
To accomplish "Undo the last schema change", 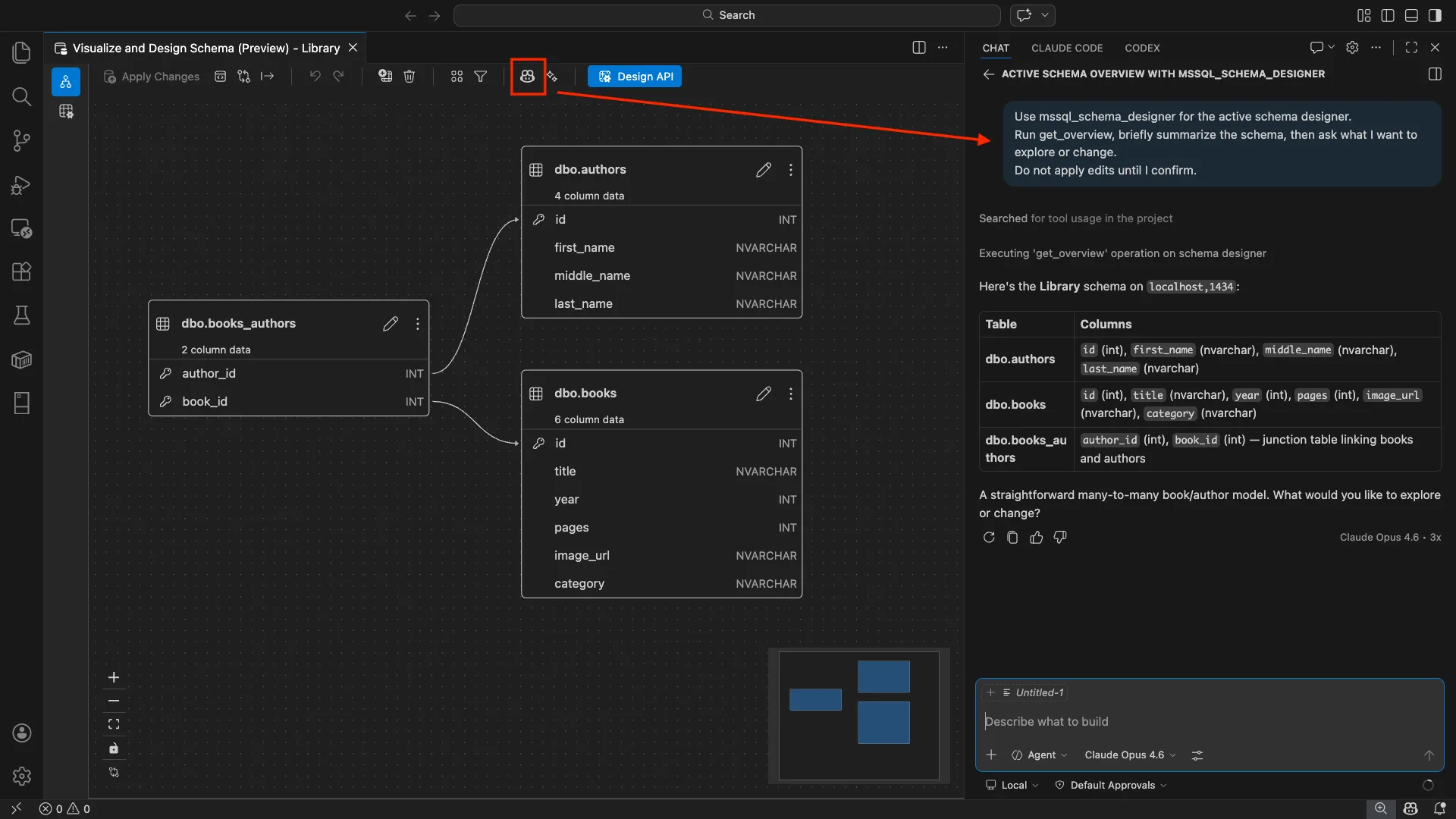I will [x=315, y=76].
